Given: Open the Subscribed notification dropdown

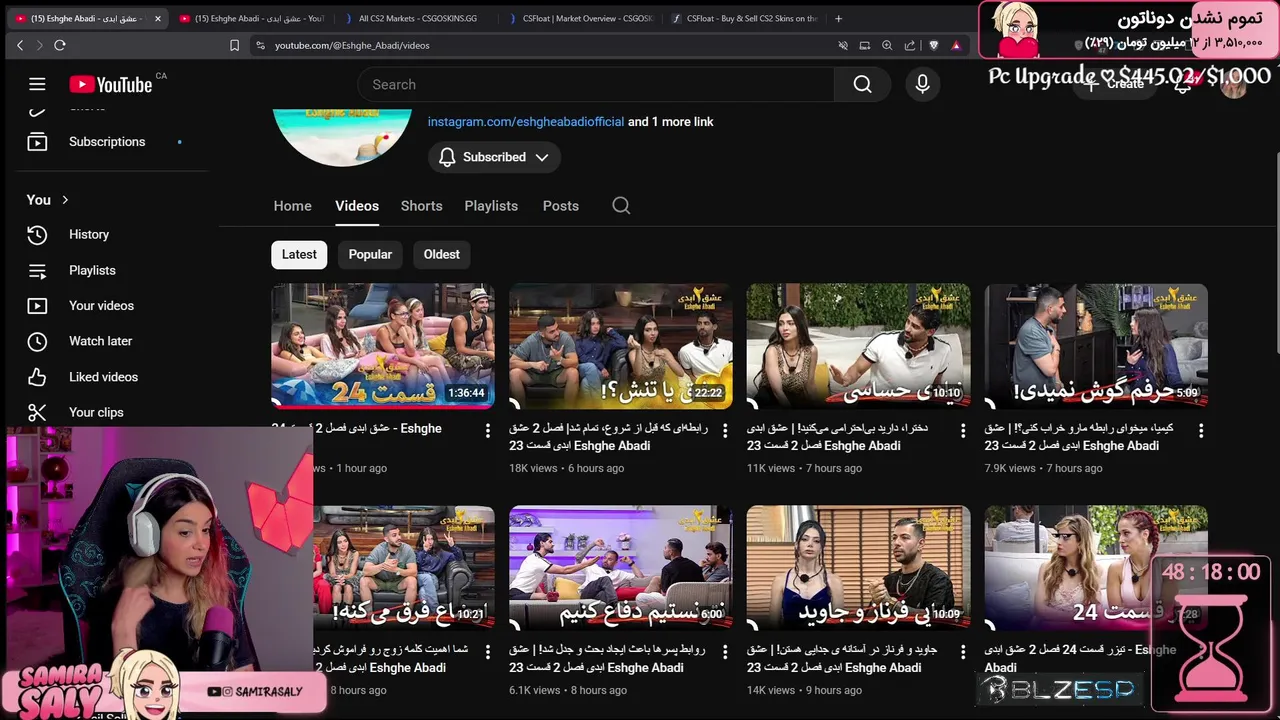Looking at the screenshot, I should (x=494, y=157).
